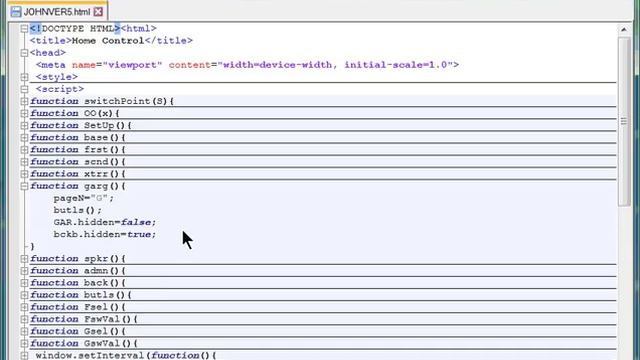Click the pageN="G"; line
The width and height of the screenshot is (640, 360).
click(x=84, y=198)
